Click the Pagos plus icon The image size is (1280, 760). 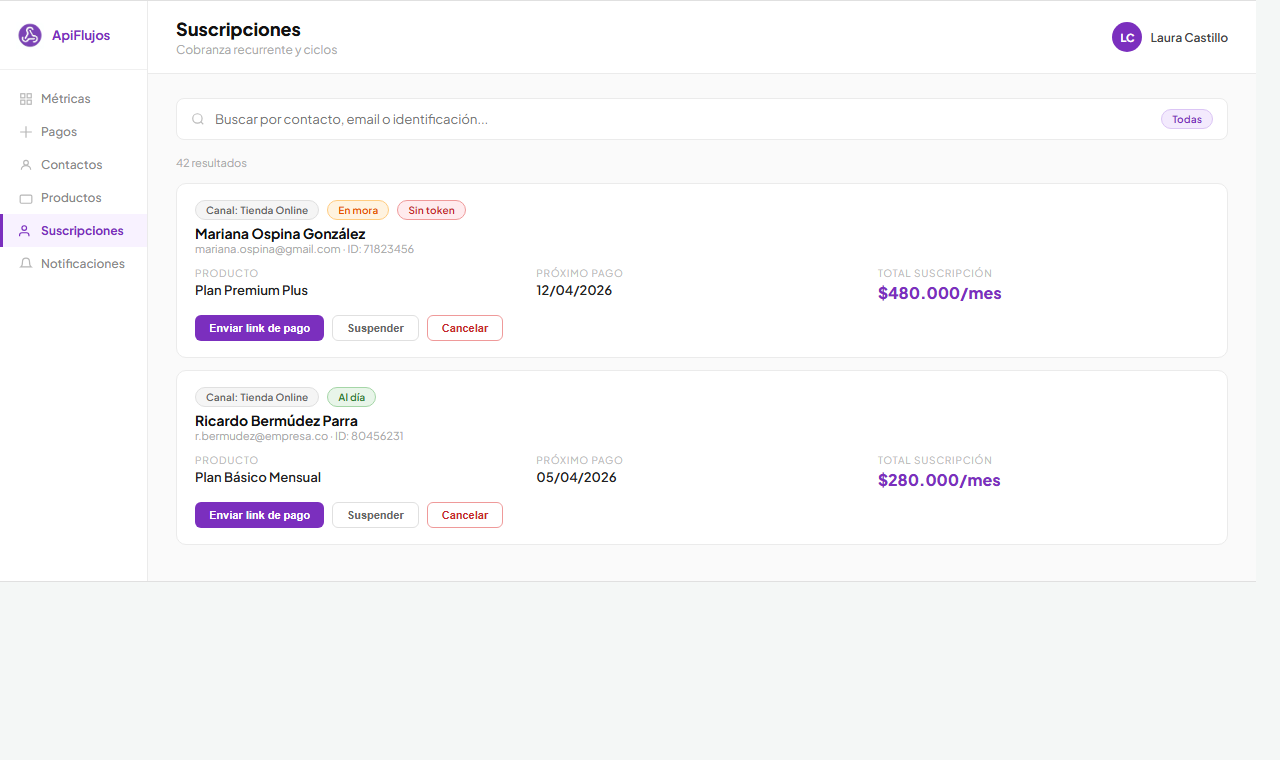[x=26, y=132]
